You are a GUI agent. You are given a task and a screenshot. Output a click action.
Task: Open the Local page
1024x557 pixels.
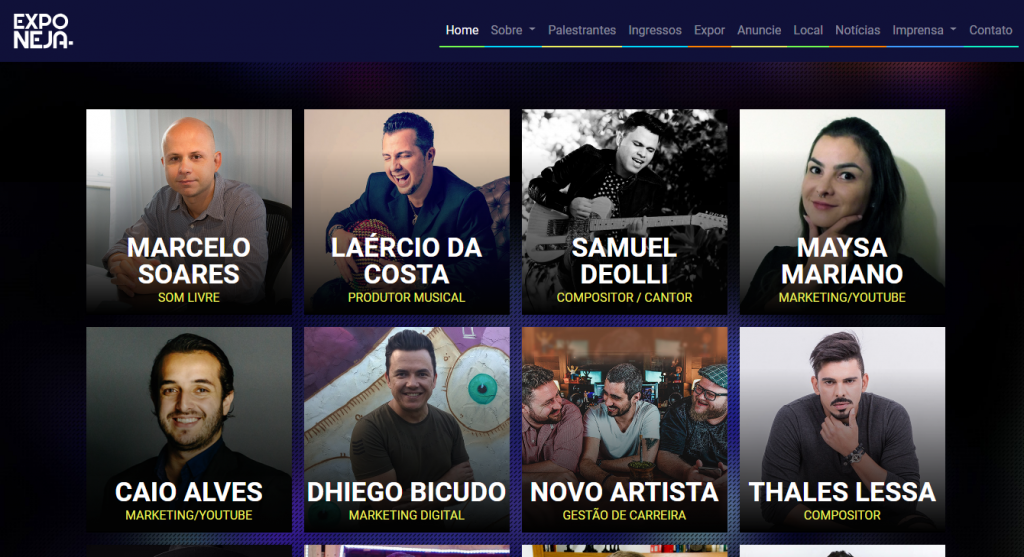click(x=808, y=30)
